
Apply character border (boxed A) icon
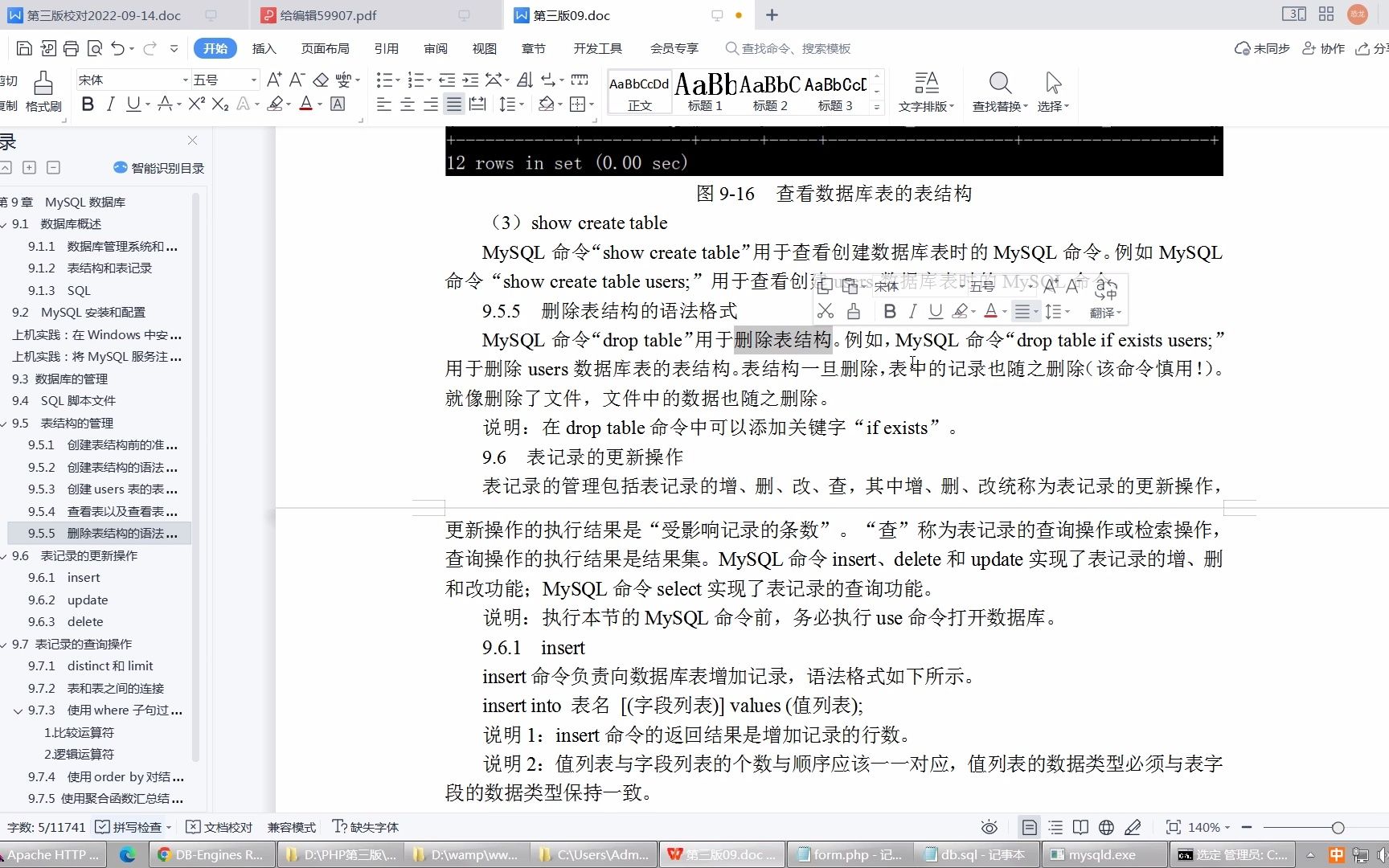click(338, 104)
